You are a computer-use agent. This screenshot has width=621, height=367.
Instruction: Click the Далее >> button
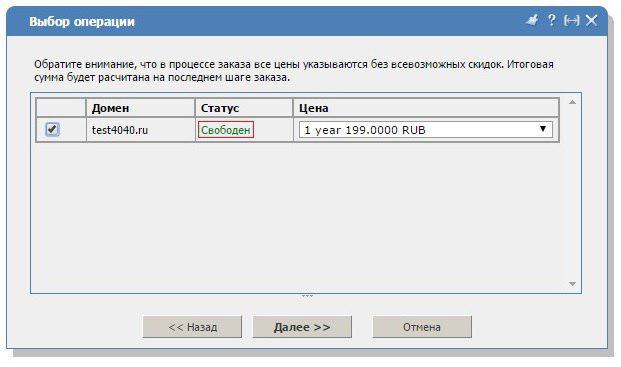click(302, 327)
